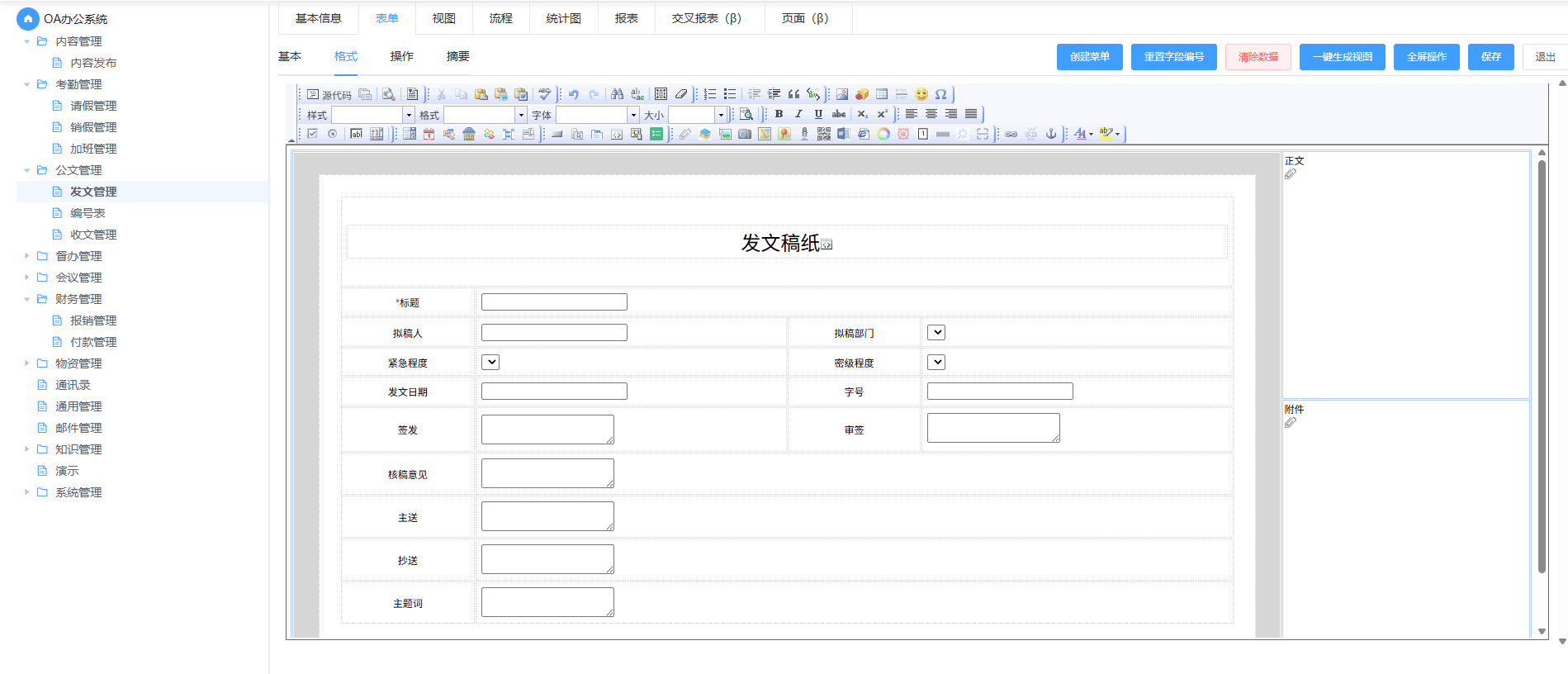Viewport: 1568px width, 674px height.
Task: Click the color wheel icon
Action: point(883,134)
